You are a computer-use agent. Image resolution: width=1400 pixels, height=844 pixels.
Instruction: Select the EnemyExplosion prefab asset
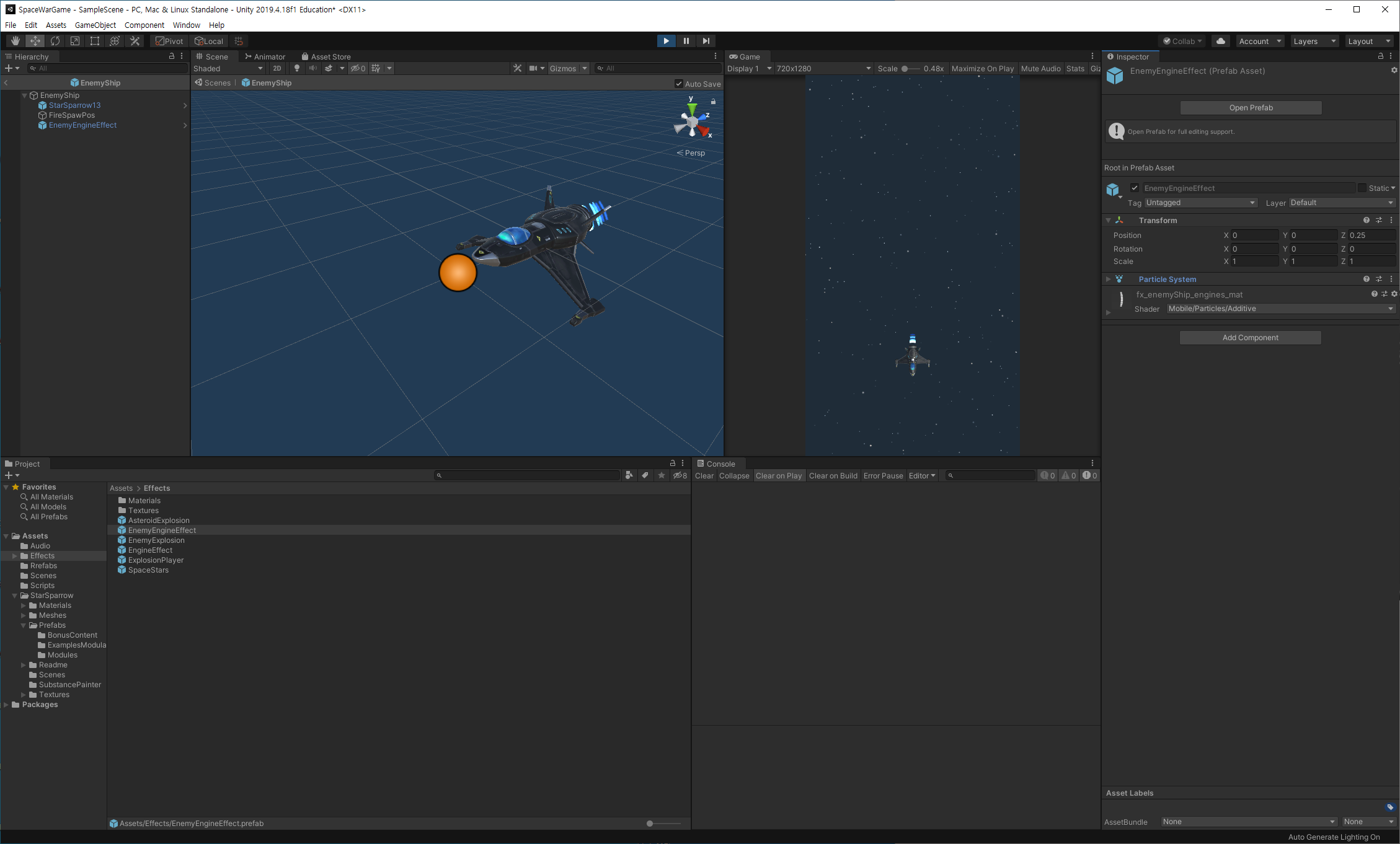click(x=156, y=540)
